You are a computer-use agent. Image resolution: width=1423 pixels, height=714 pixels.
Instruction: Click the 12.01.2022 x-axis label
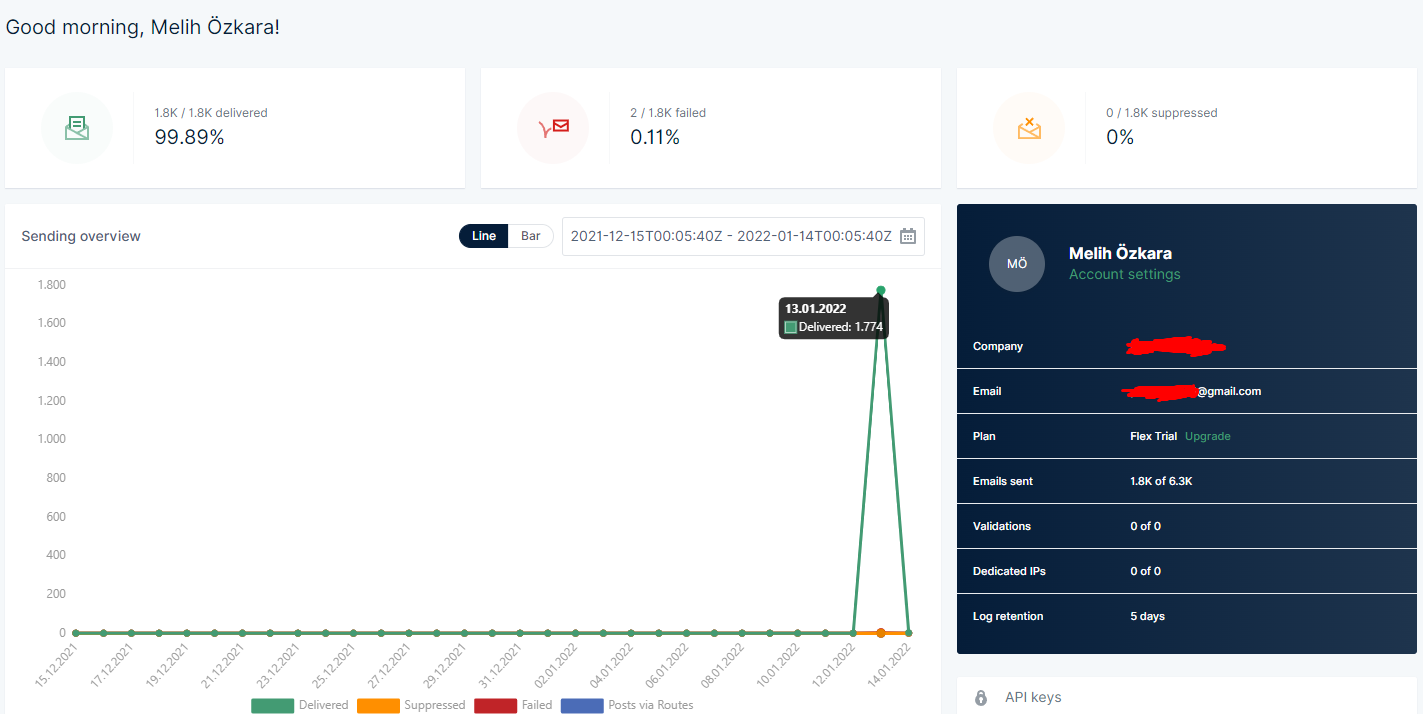(834, 666)
